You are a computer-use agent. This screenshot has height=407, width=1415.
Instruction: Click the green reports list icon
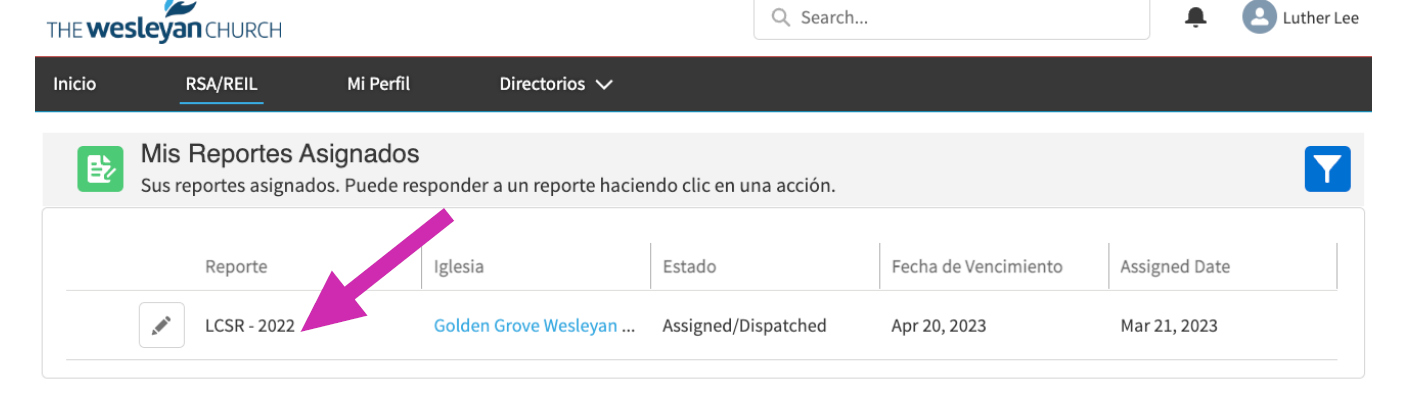101,169
